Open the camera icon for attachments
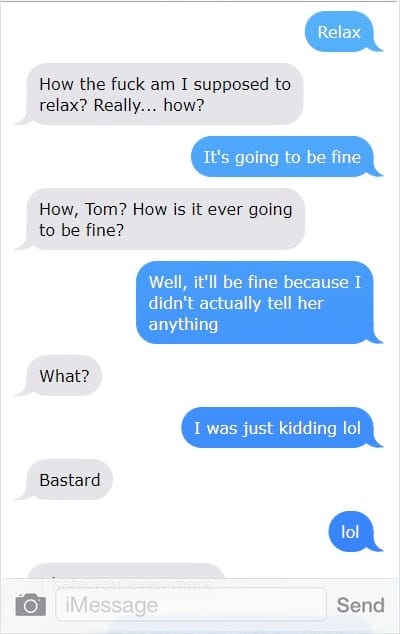This screenshot has height=634, width=400. pyautogui.click(x=31, y=605)
